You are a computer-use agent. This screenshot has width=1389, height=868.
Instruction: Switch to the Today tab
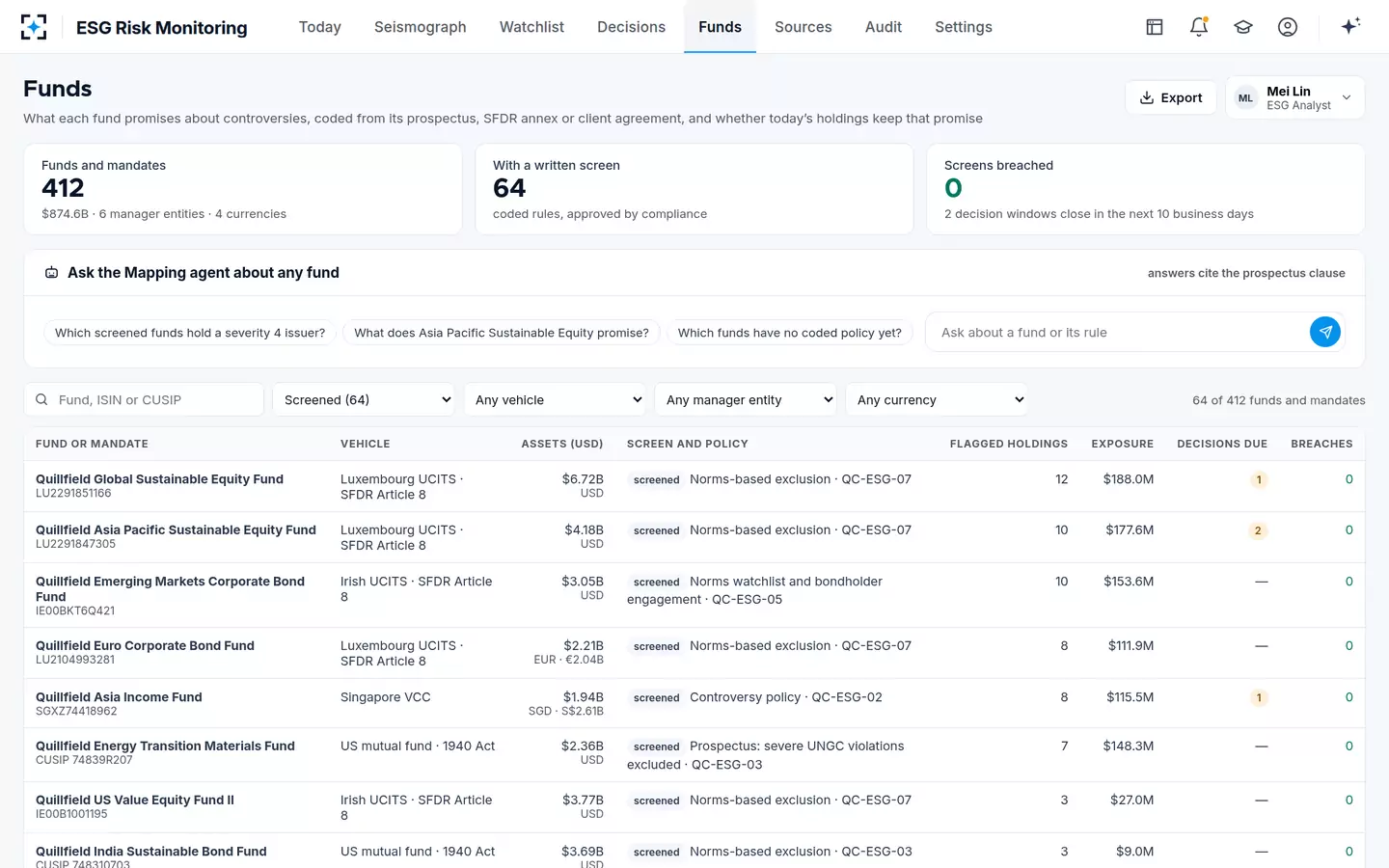pos(320,27)
